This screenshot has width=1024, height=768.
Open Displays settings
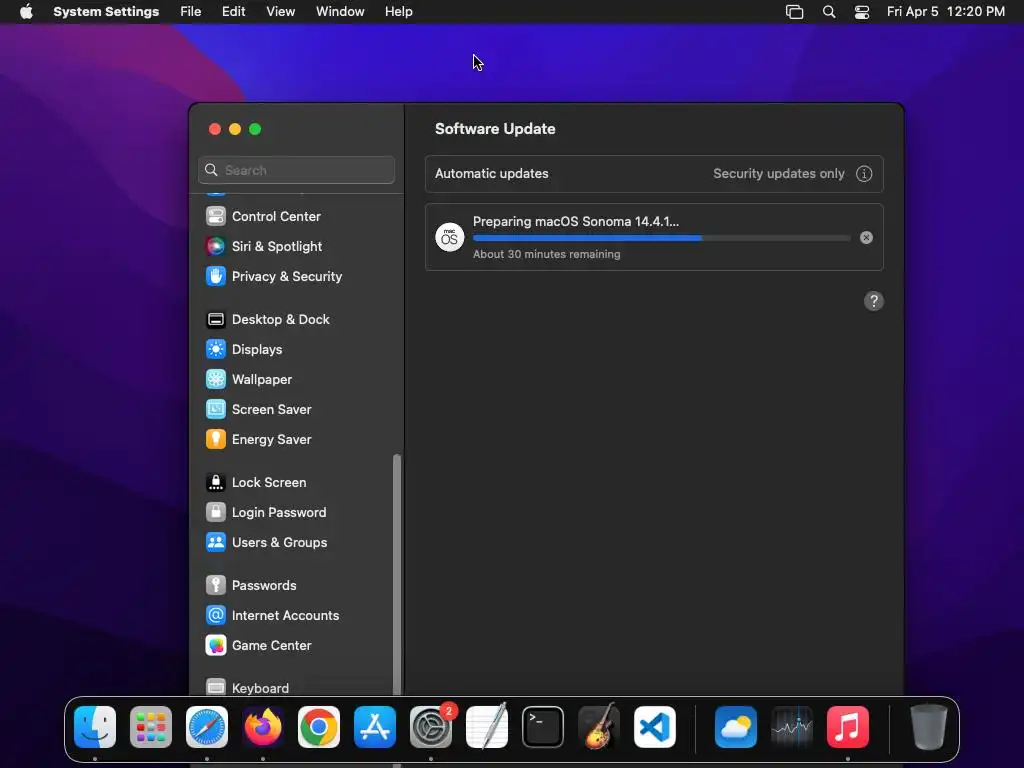coord(244,349)
